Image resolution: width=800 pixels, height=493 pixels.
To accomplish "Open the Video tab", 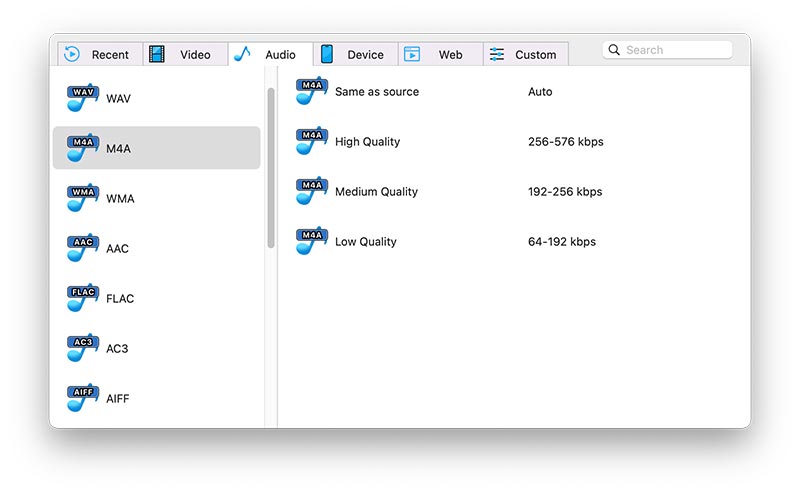I will pyautogui.click(x=185, y=55).
